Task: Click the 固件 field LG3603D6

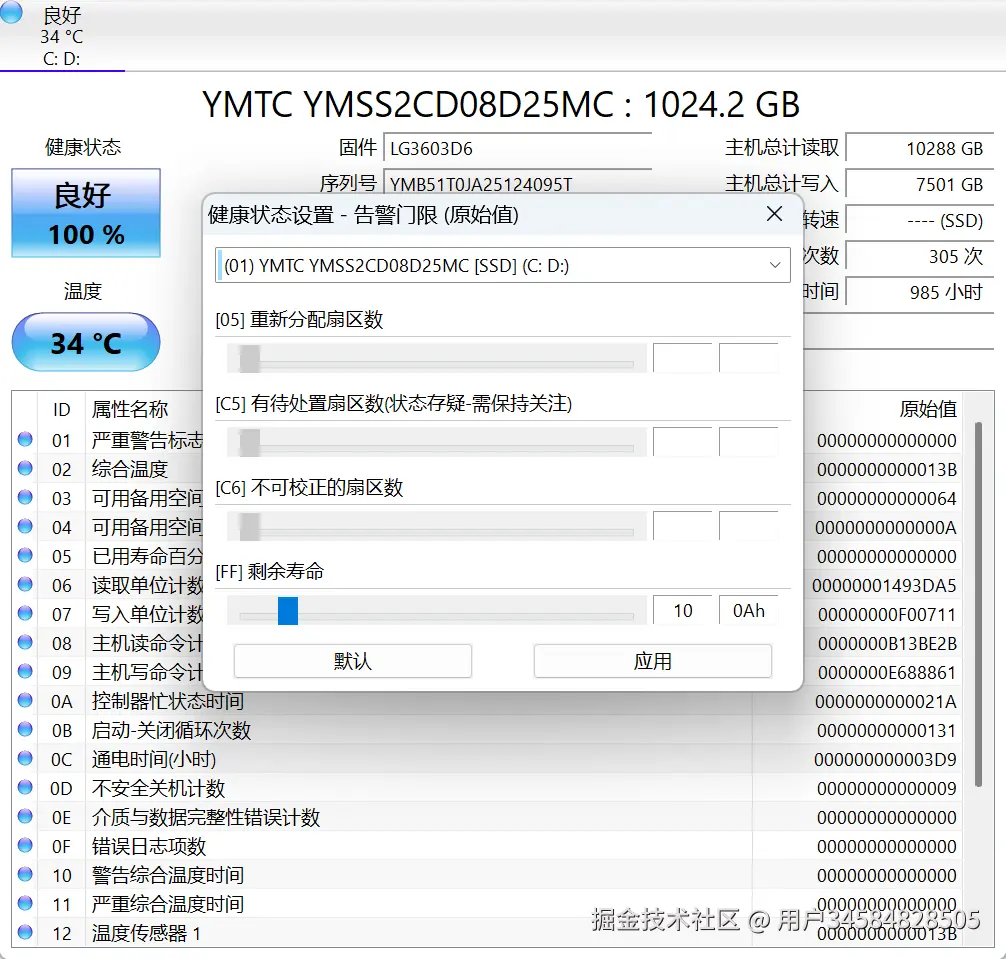Action: click(x=518, y=148)
